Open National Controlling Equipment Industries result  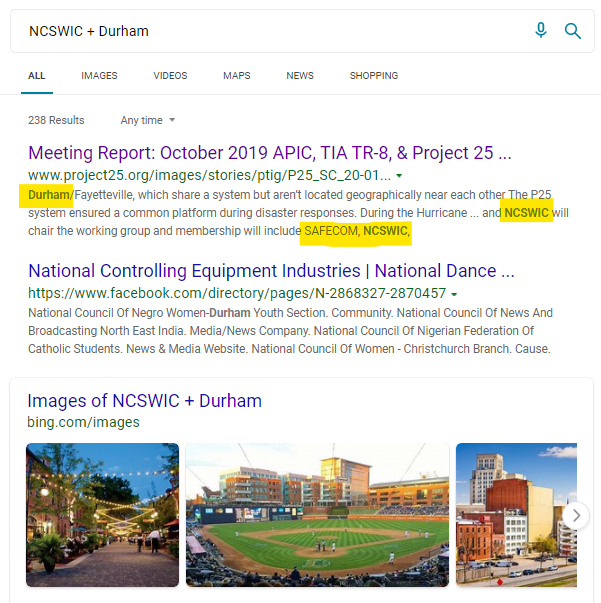pyautogui.click(x=271, y=271)
